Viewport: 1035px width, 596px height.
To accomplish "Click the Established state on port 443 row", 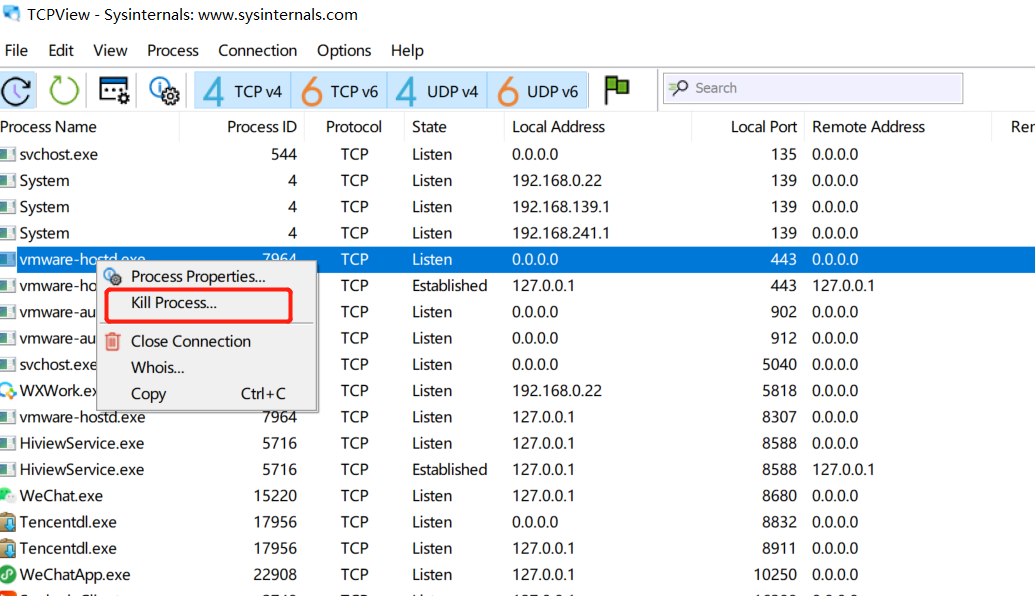I will tap(450, 286).
